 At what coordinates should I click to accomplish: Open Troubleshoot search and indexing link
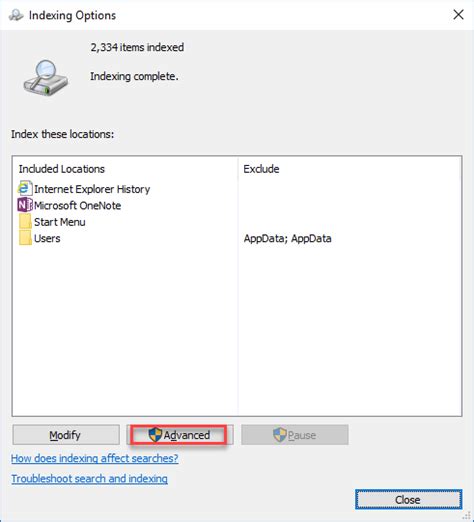(89, 479)
